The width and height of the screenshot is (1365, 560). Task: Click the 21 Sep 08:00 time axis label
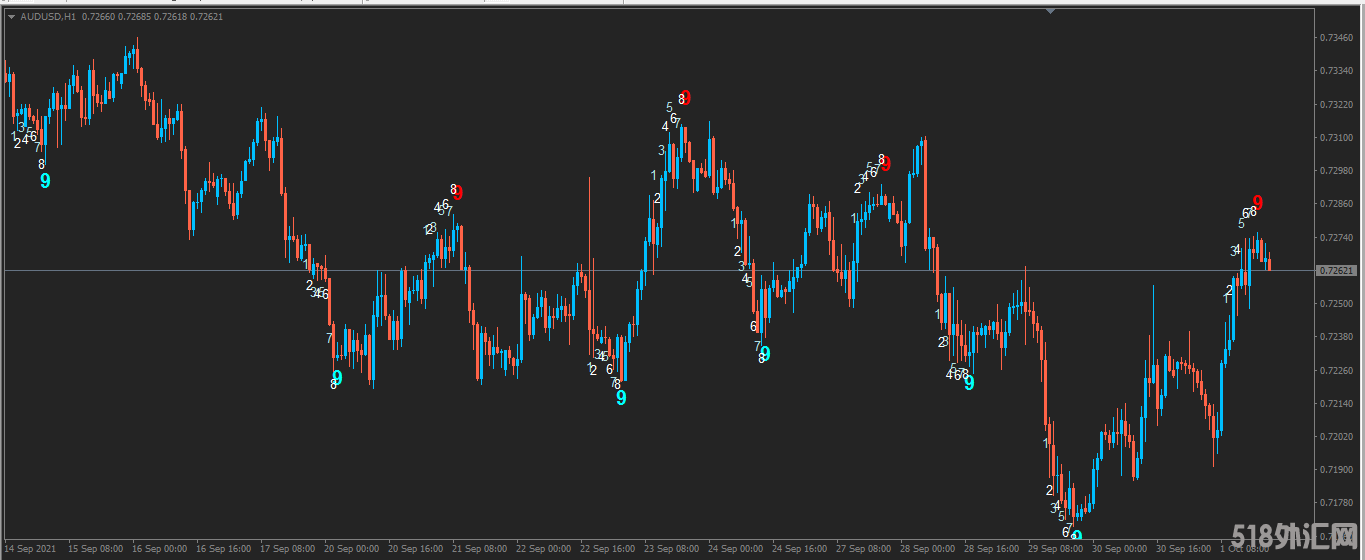point(481,549)
